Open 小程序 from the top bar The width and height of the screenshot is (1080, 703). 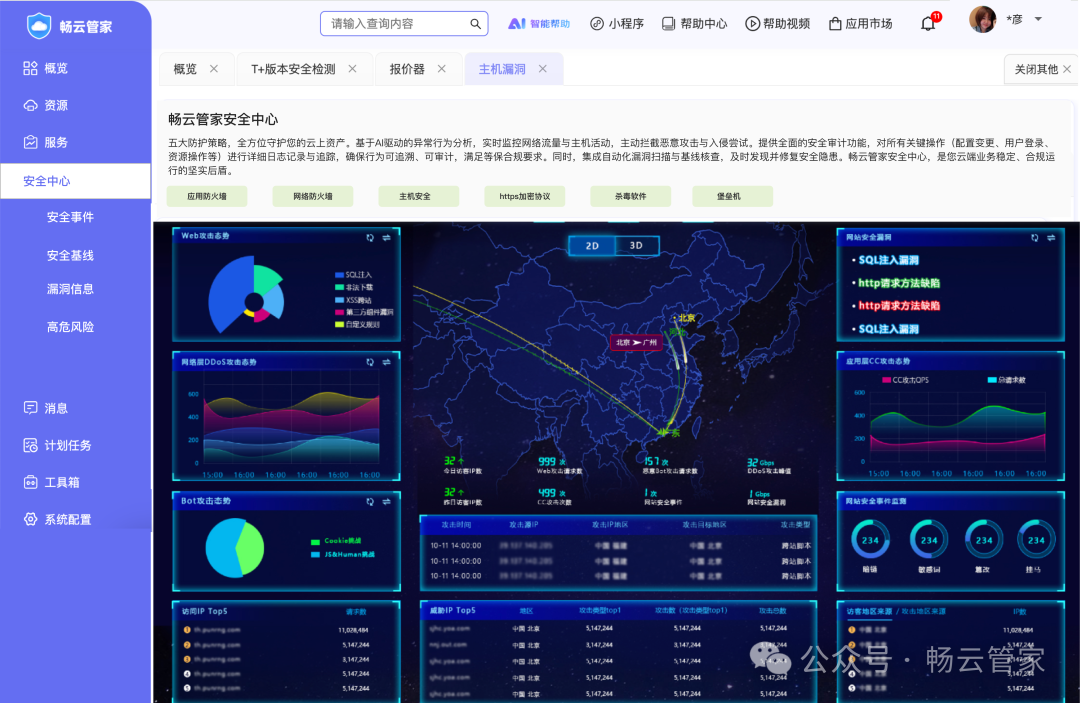(617, 22)
